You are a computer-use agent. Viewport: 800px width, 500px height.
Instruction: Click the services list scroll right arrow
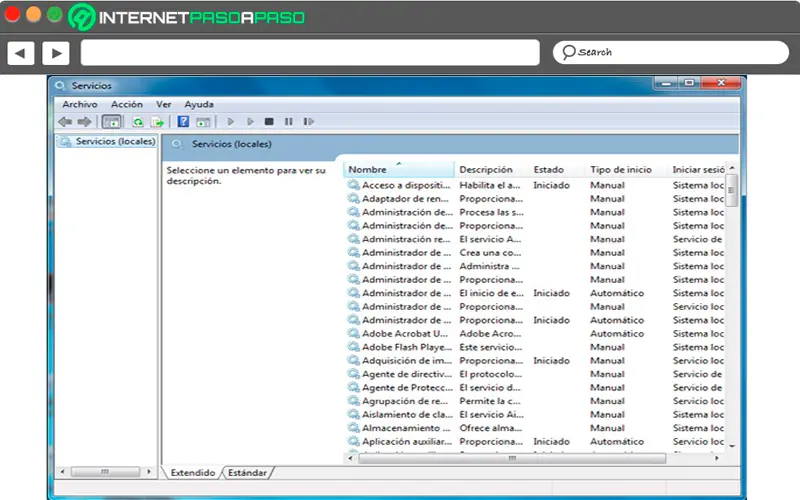pos(717,458)
